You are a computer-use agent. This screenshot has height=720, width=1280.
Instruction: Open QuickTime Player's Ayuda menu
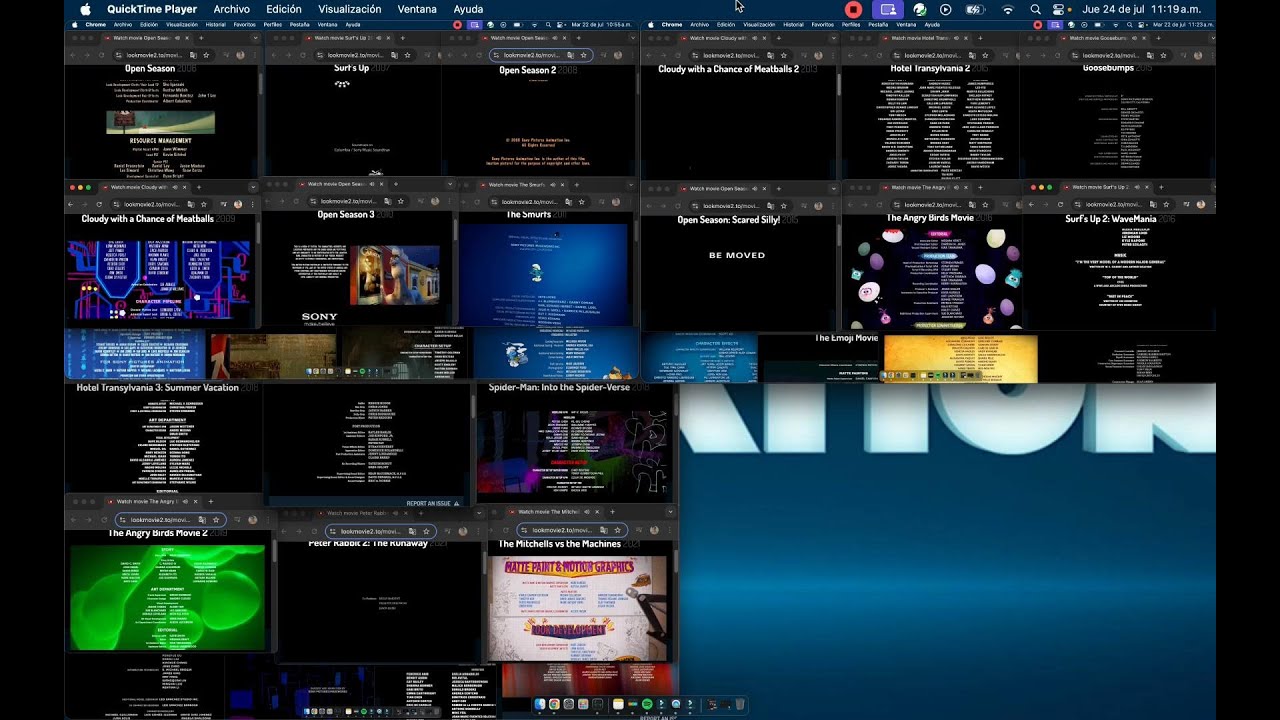(468, 9)
